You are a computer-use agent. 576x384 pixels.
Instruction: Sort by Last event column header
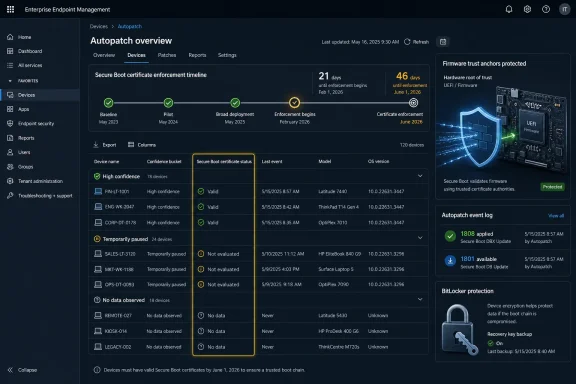point(272,161)
